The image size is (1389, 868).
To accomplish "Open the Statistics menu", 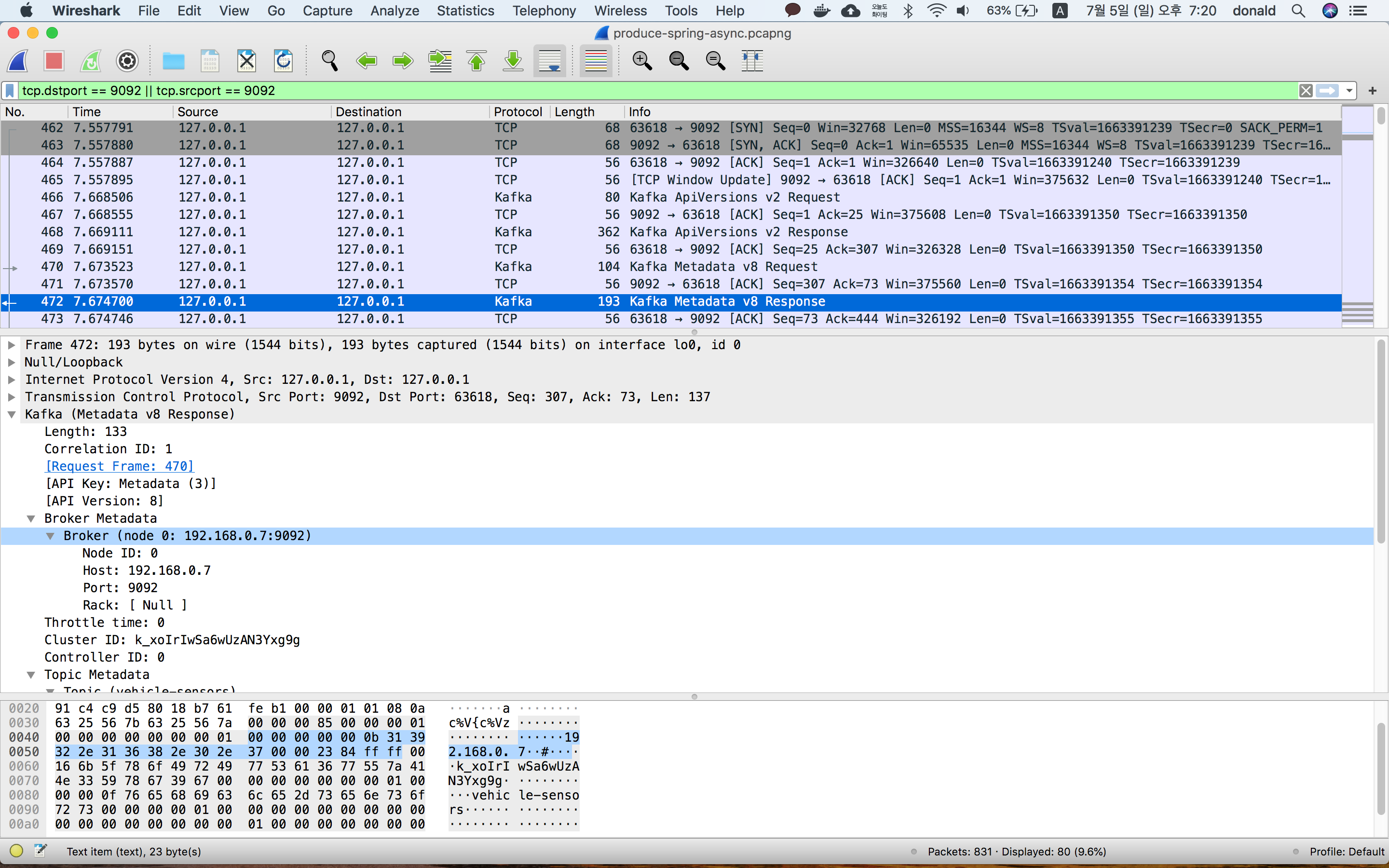I will (465, 10).
